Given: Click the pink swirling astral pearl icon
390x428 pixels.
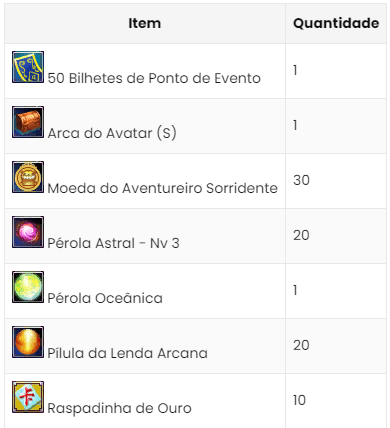Looking at the screenshot, I should coord(28,232).
